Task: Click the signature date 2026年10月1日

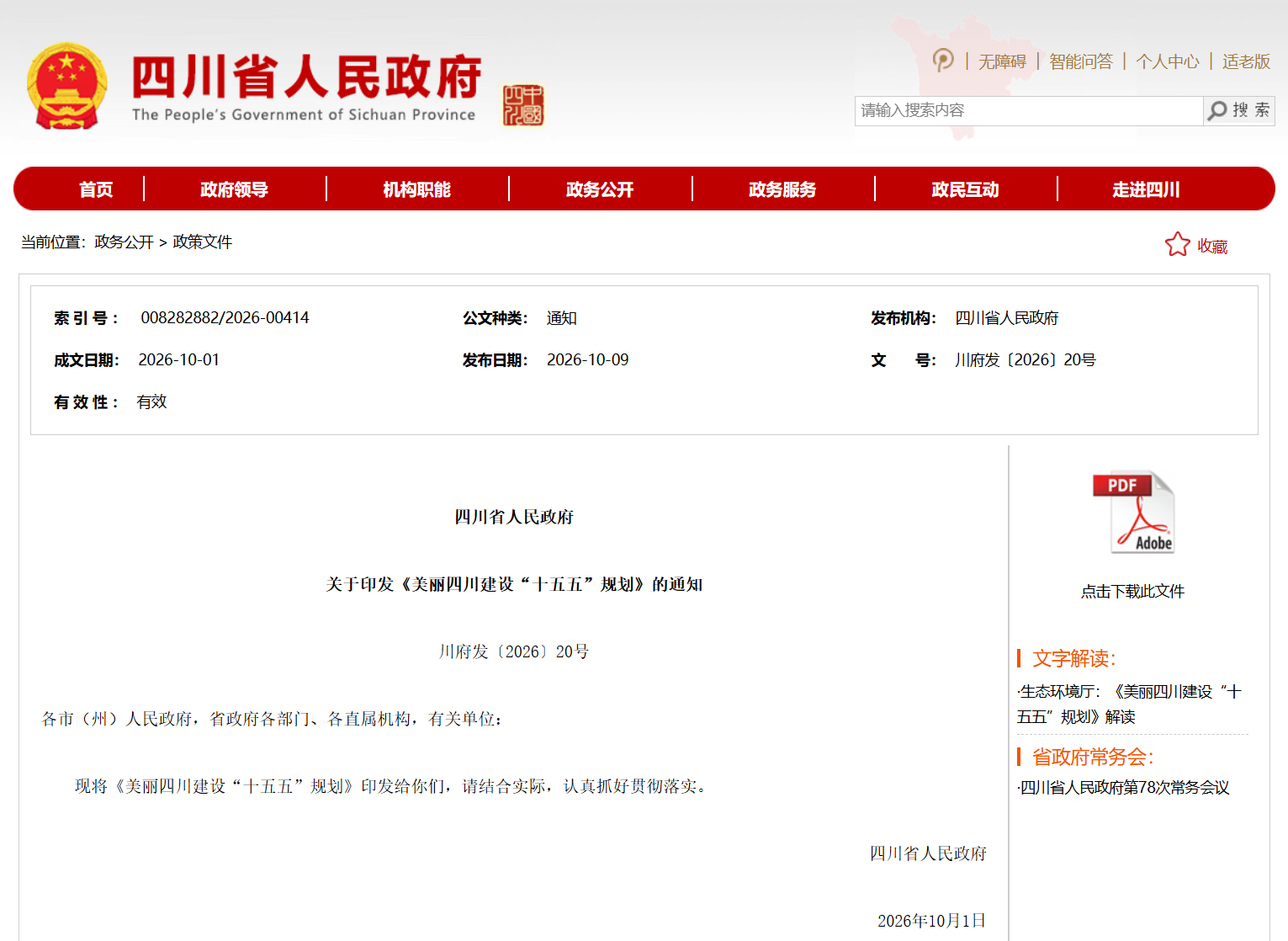Action: click(x=931, y=921)
